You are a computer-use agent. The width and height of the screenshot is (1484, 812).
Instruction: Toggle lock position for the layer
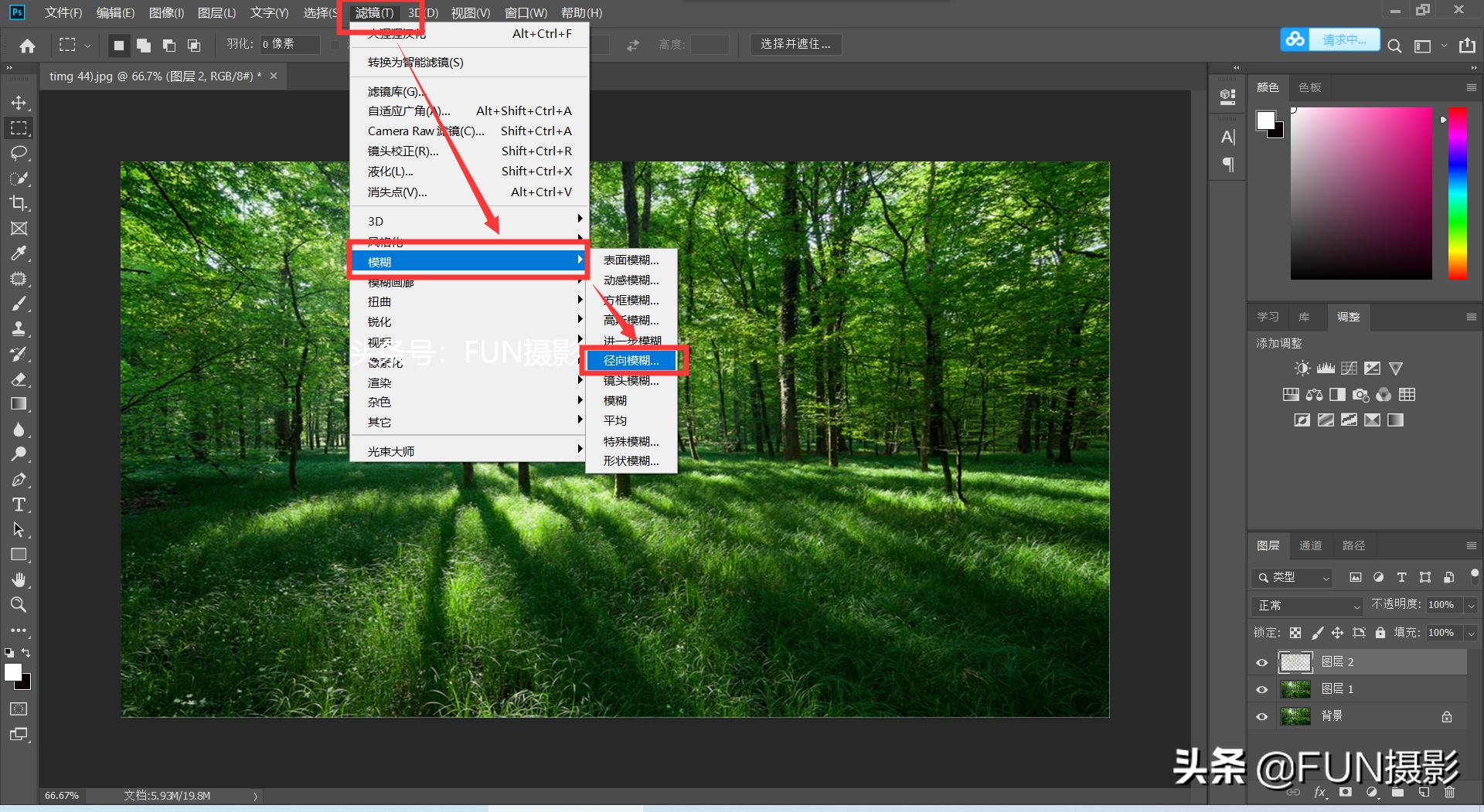coord(1338,633)
